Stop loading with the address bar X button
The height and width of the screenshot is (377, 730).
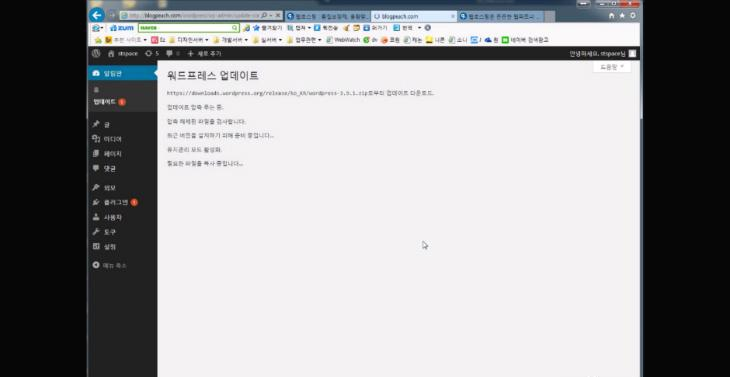[x=277, y=15]
